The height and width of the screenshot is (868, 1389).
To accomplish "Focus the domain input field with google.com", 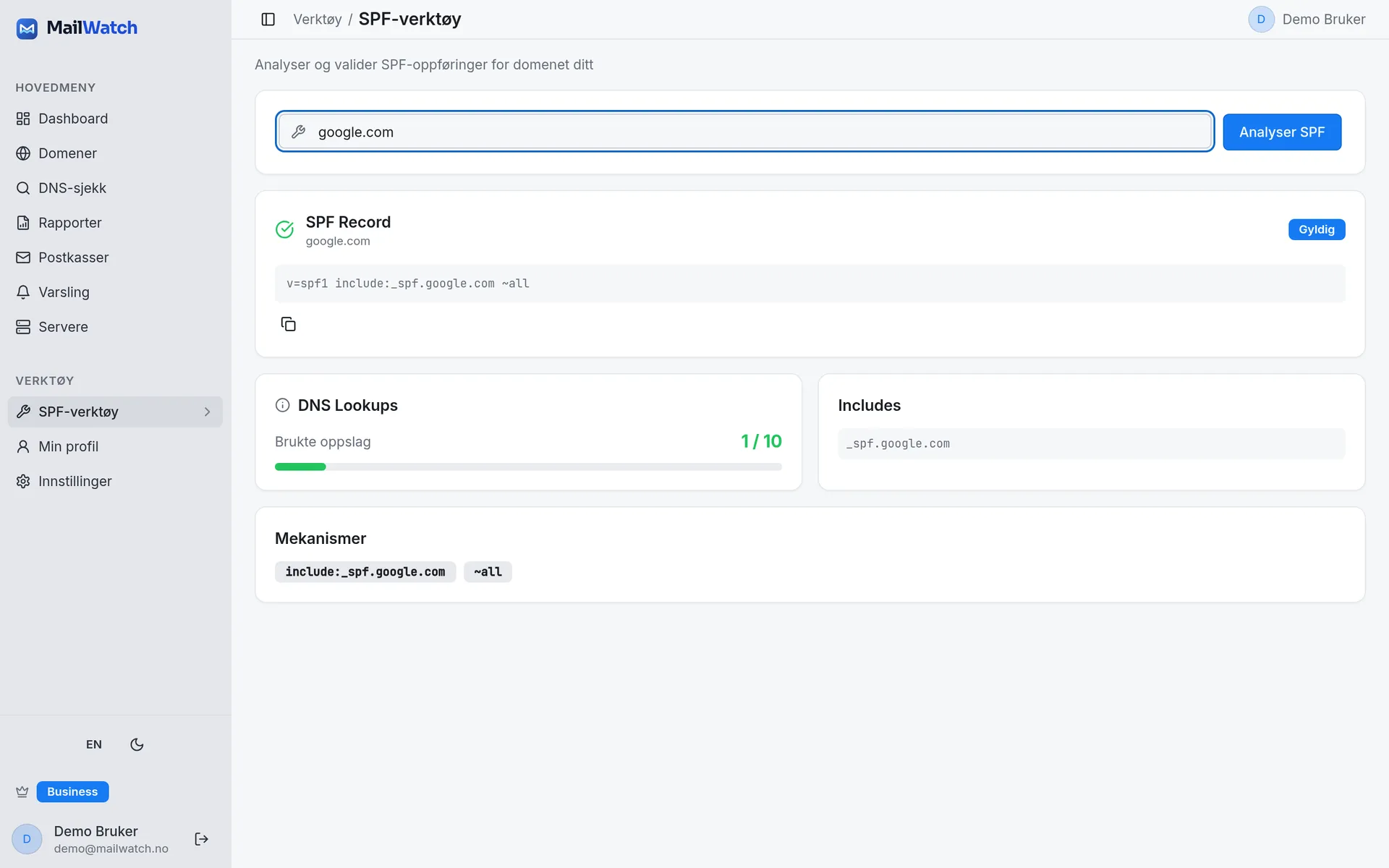I will (744, 132).
